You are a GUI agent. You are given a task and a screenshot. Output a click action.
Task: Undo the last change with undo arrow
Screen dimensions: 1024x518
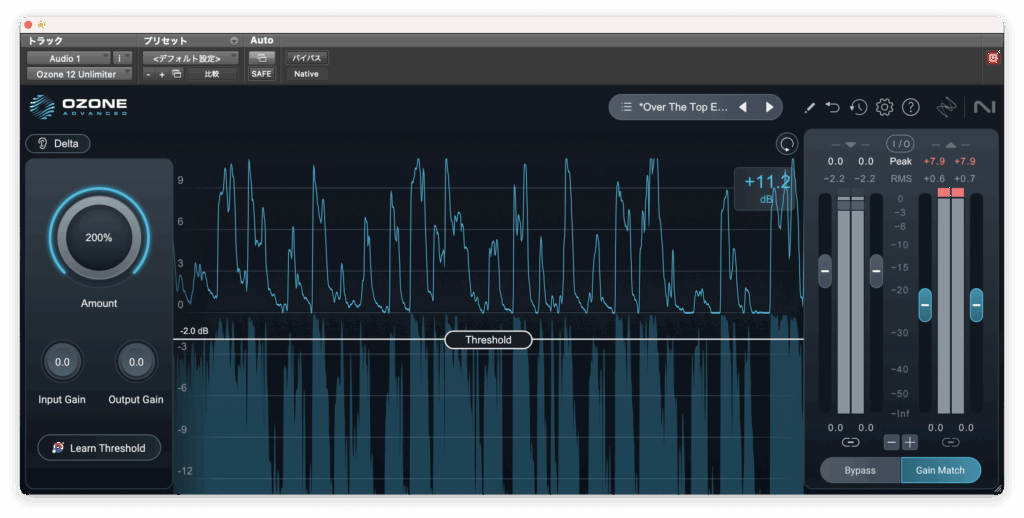[833, 107]
